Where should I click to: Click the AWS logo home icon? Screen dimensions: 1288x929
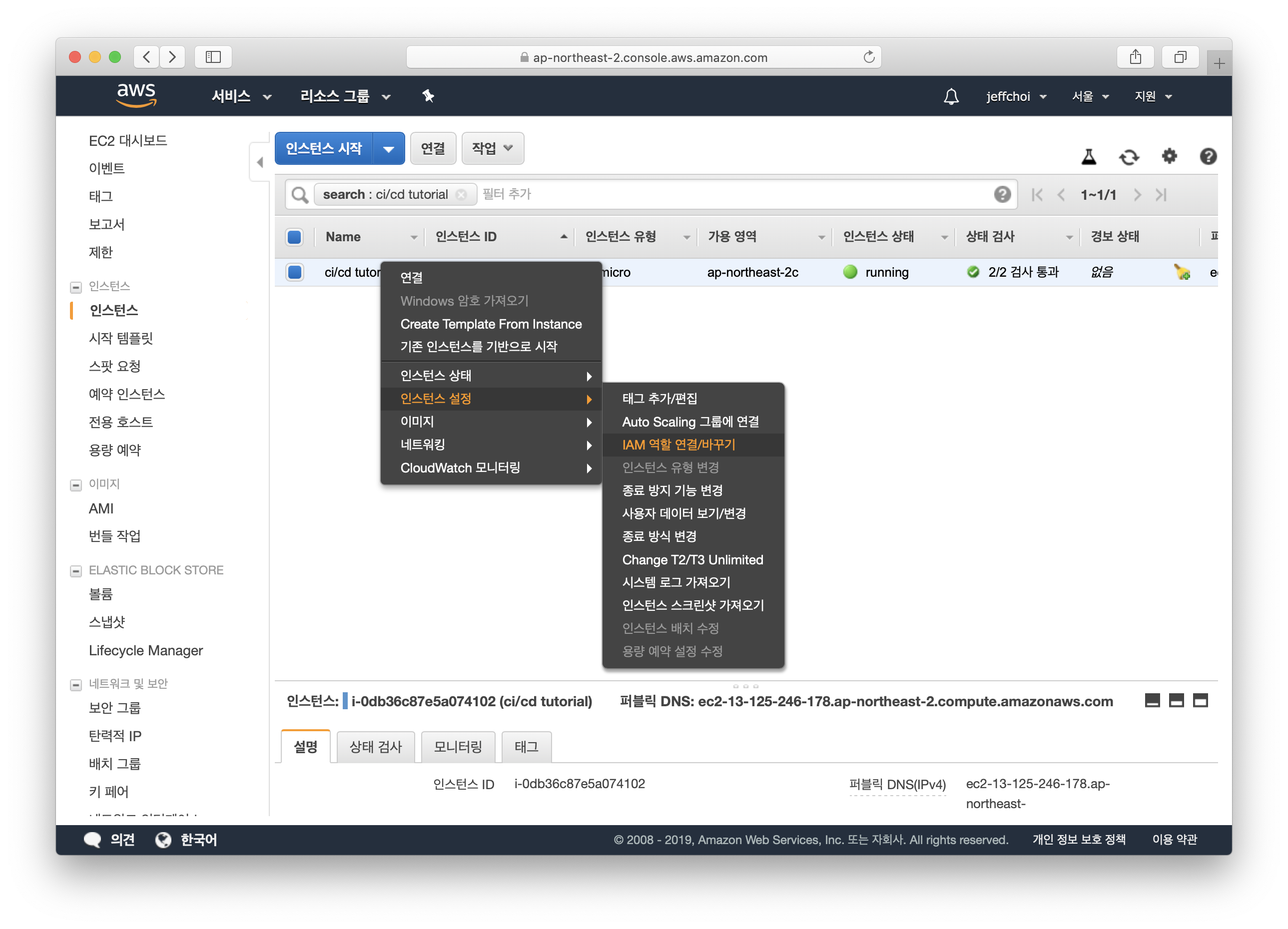tap(136, 95)
